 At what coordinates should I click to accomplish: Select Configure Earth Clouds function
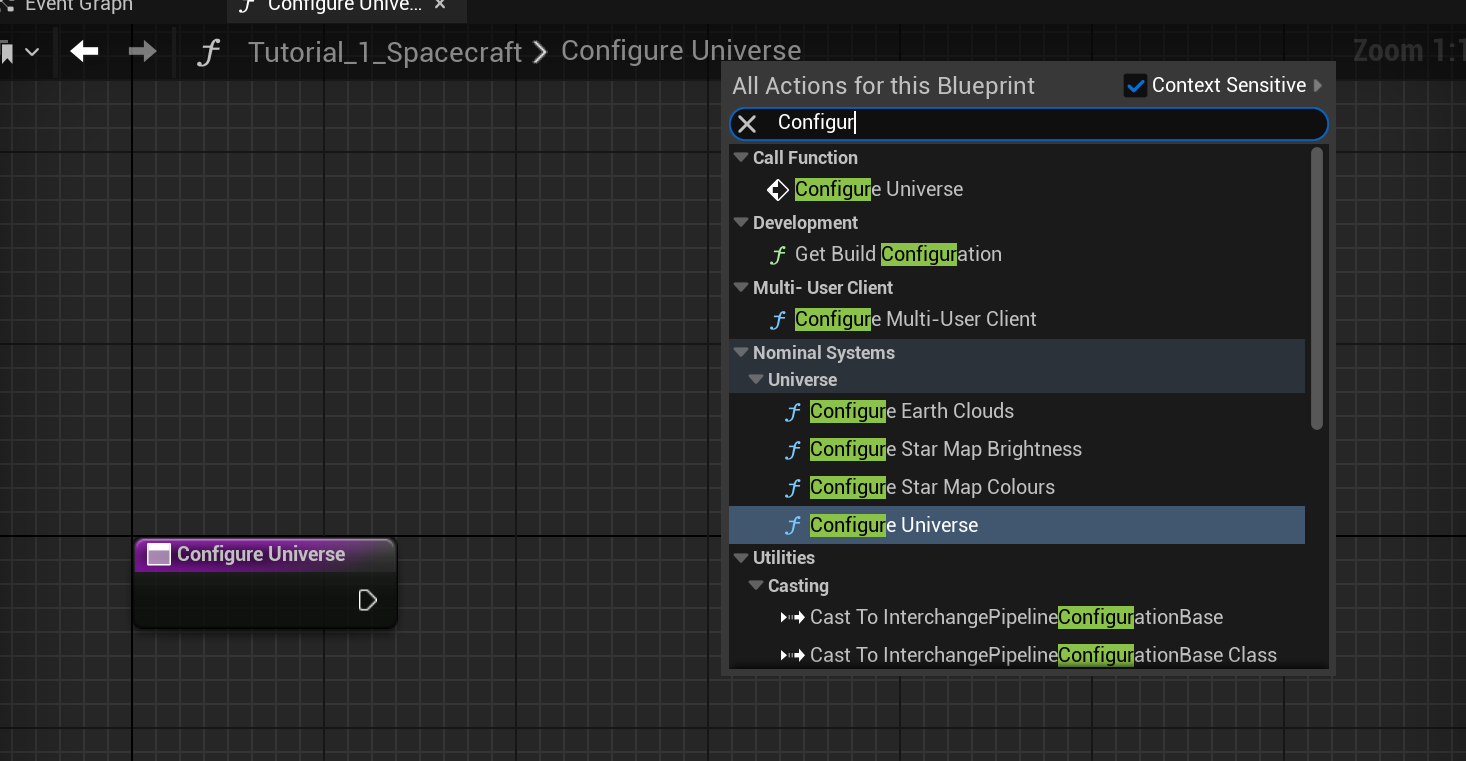pos(912,412)
